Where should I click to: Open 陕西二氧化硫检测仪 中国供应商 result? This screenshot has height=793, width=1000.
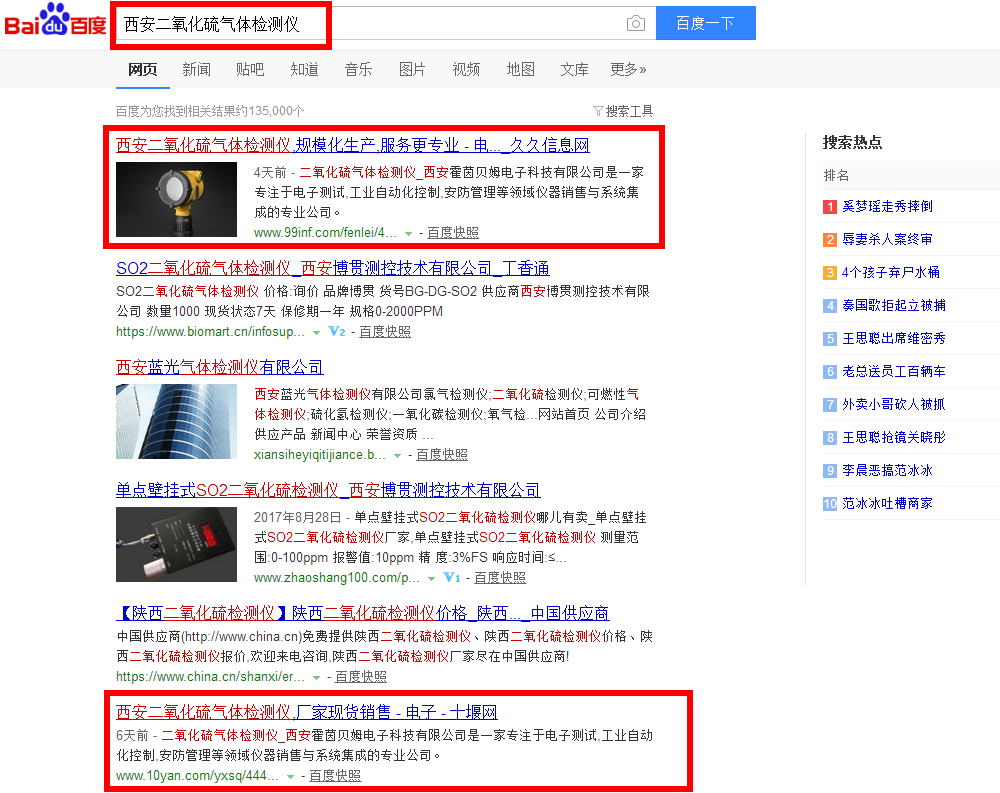[x=363, y=613]
